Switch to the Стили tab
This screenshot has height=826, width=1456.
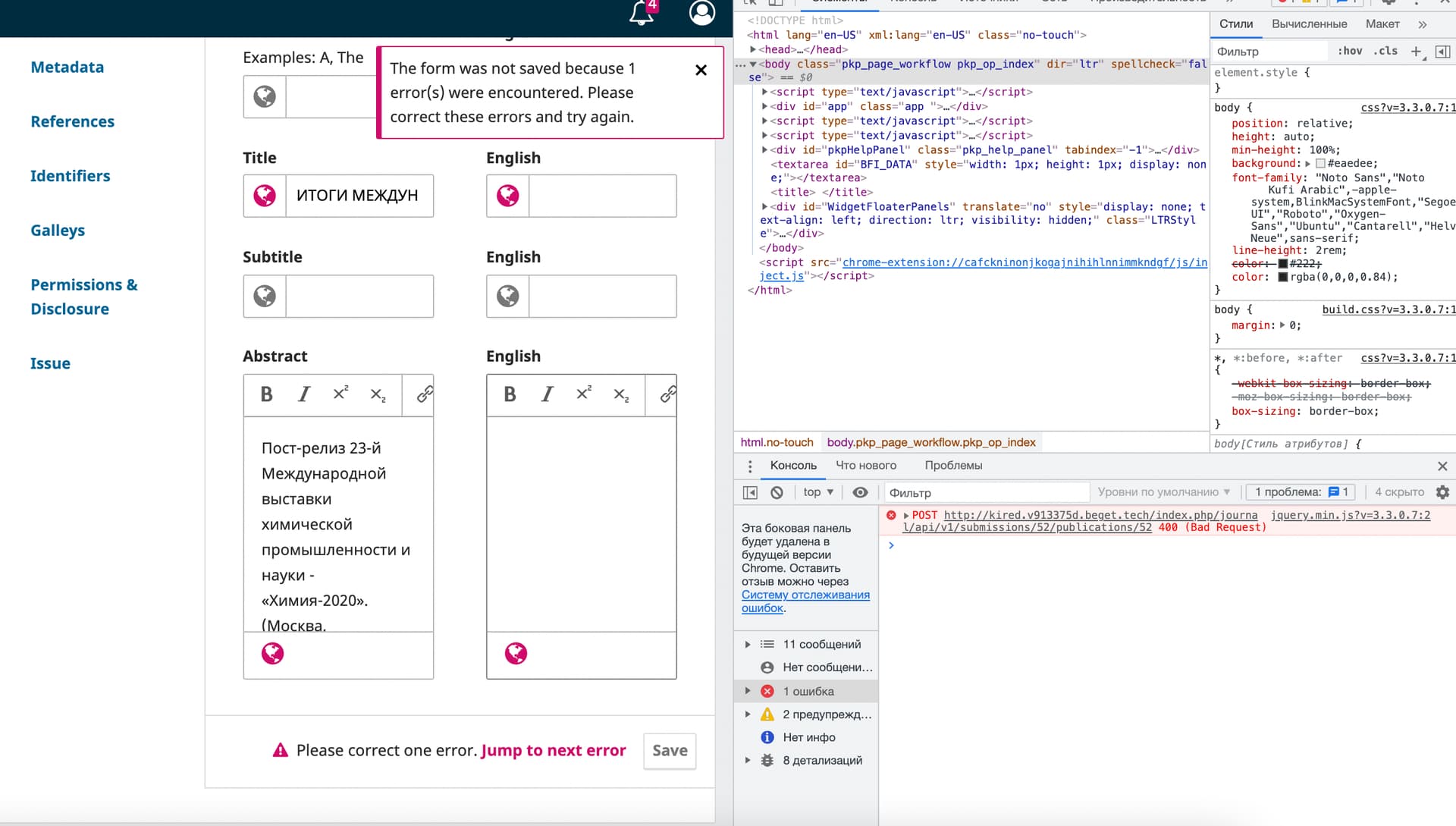click(1235, 24)
